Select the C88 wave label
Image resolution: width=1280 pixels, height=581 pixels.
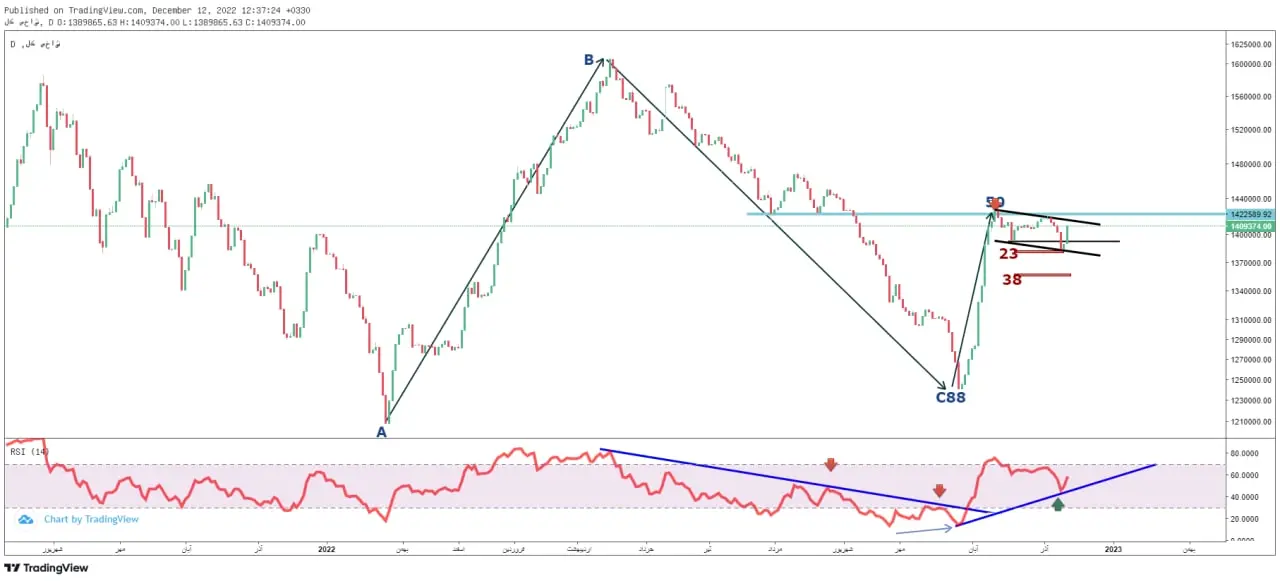(x=951, y=398)
